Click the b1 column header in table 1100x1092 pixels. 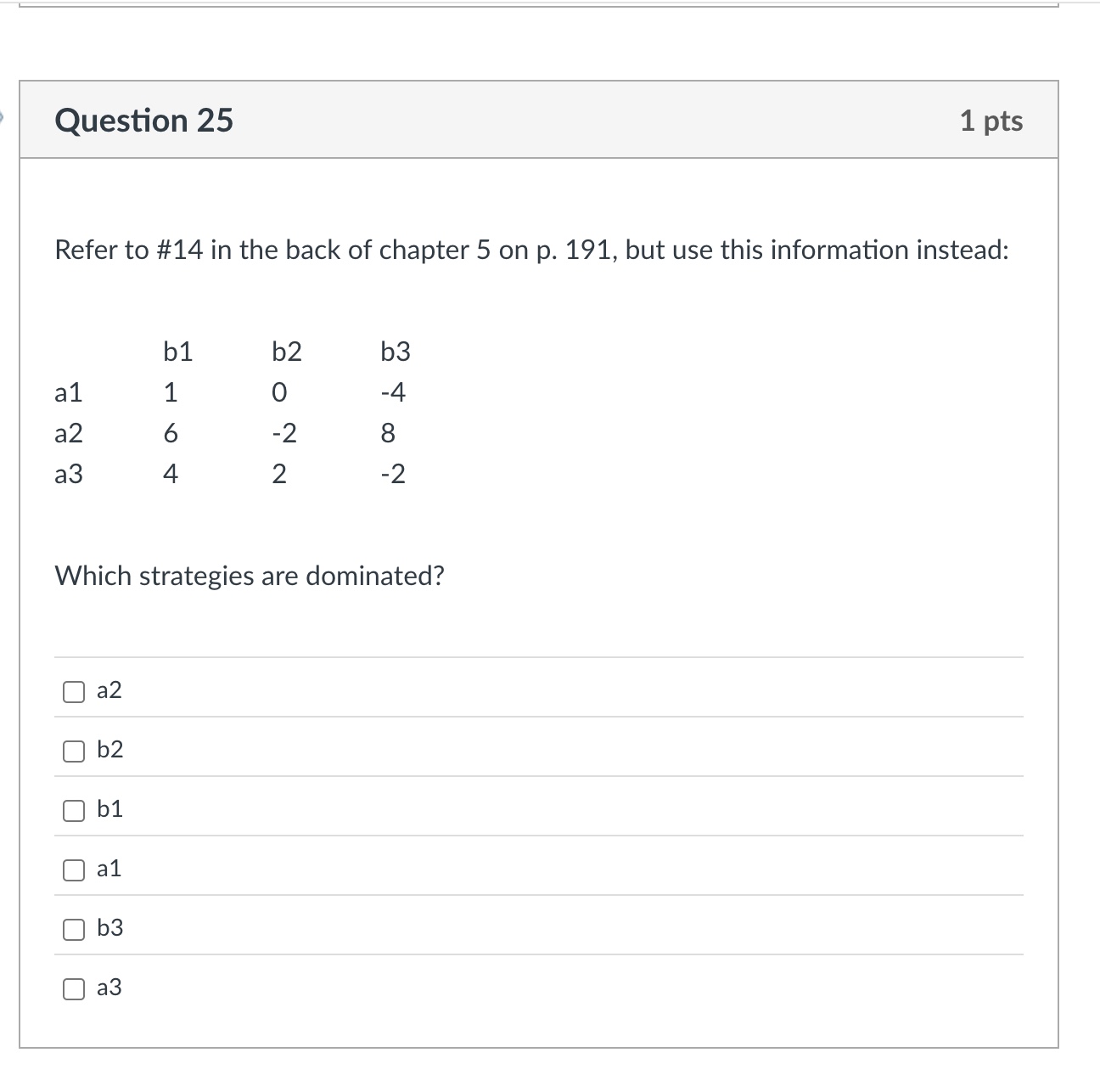[x=177, y=351]
